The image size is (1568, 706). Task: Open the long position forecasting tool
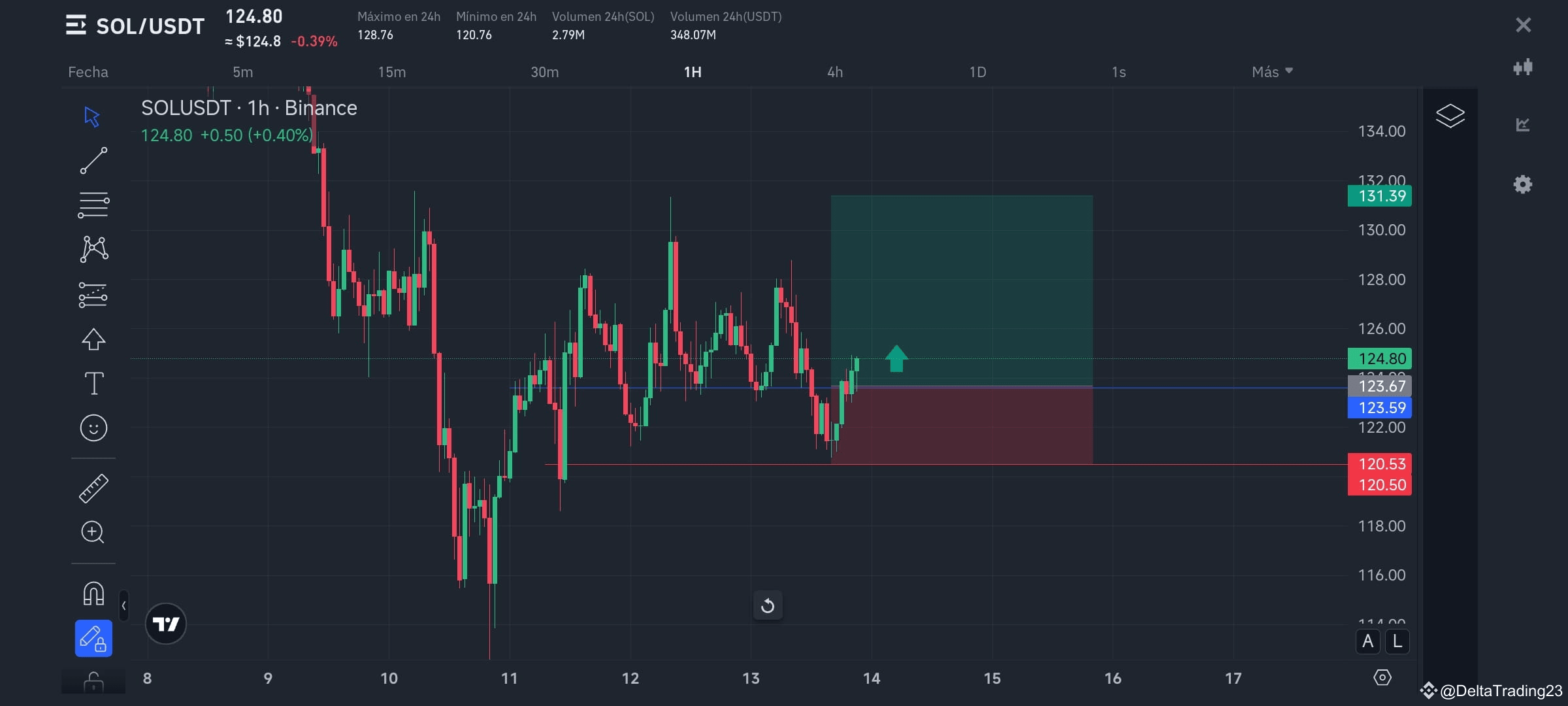point(93,295)
